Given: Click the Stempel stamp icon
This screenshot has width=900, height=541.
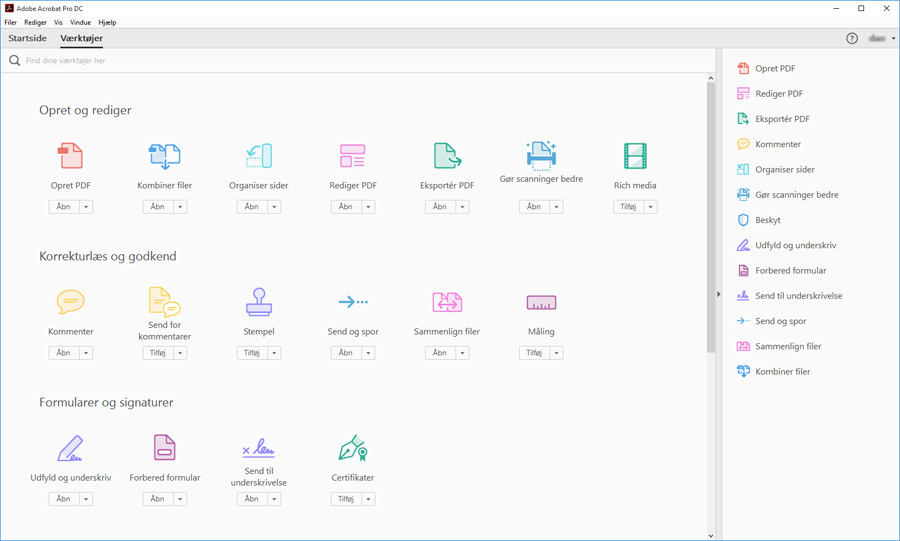Looking at the screenshot, I should 259,302.
